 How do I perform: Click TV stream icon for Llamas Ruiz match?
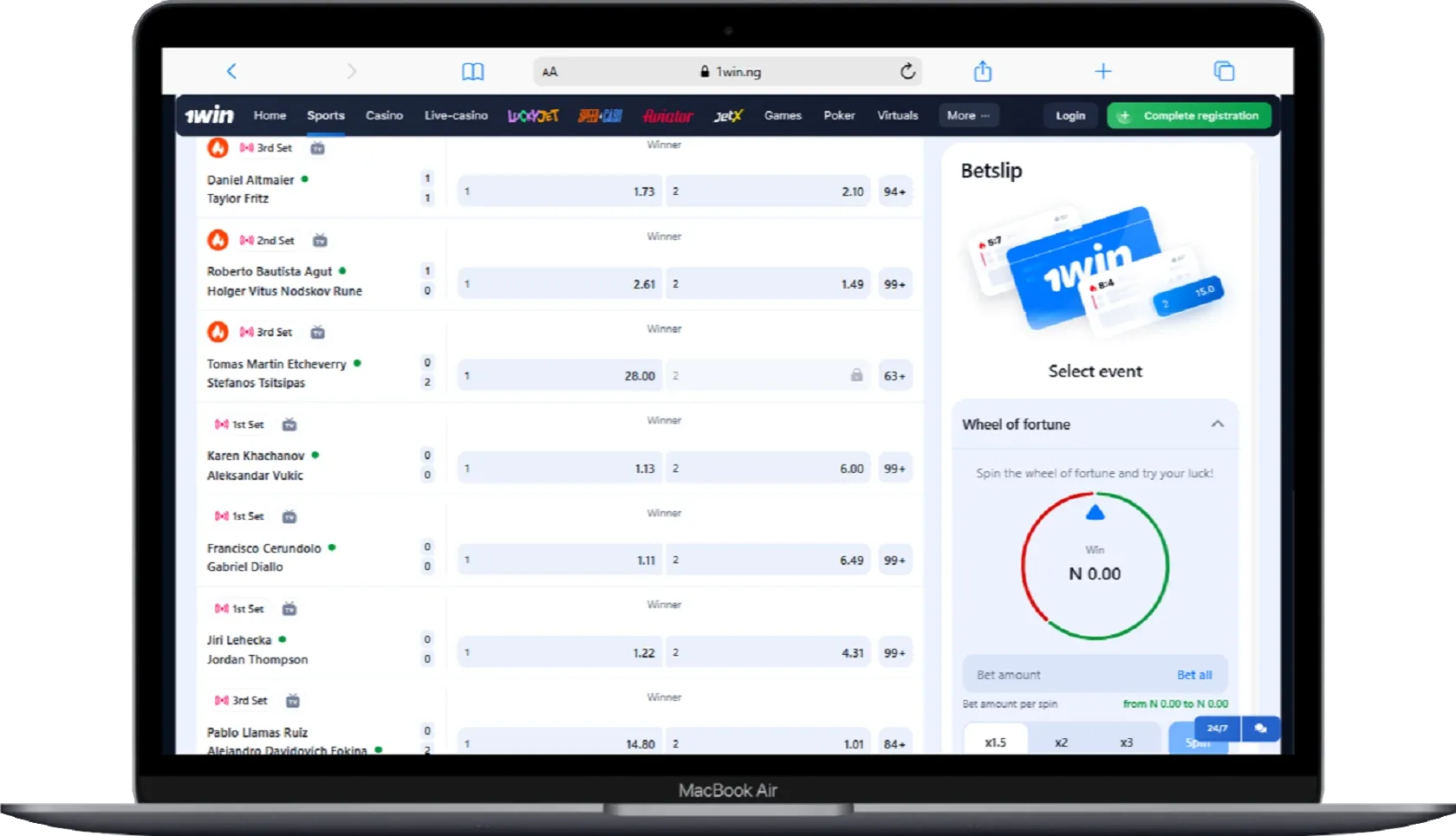293,701
